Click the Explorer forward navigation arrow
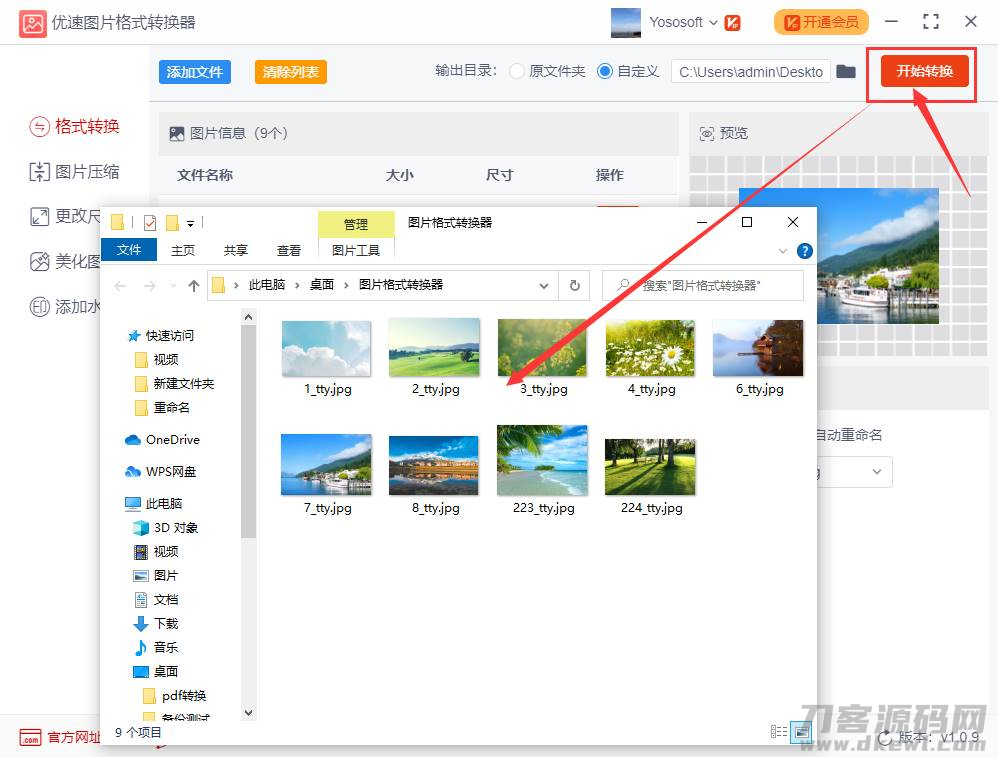This screenshot has height=757, width=998. point(150,286)
